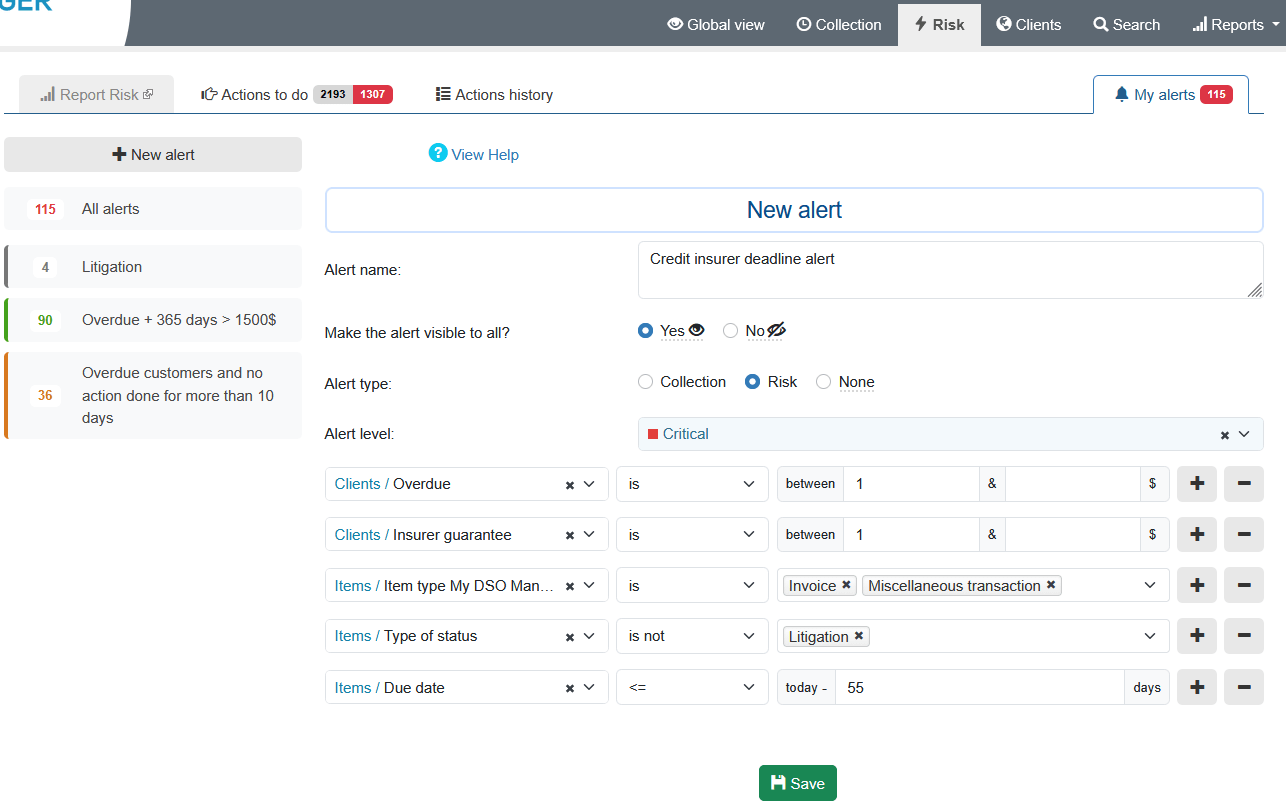Open the 'is not' operator dropdown

coord(692,636)
